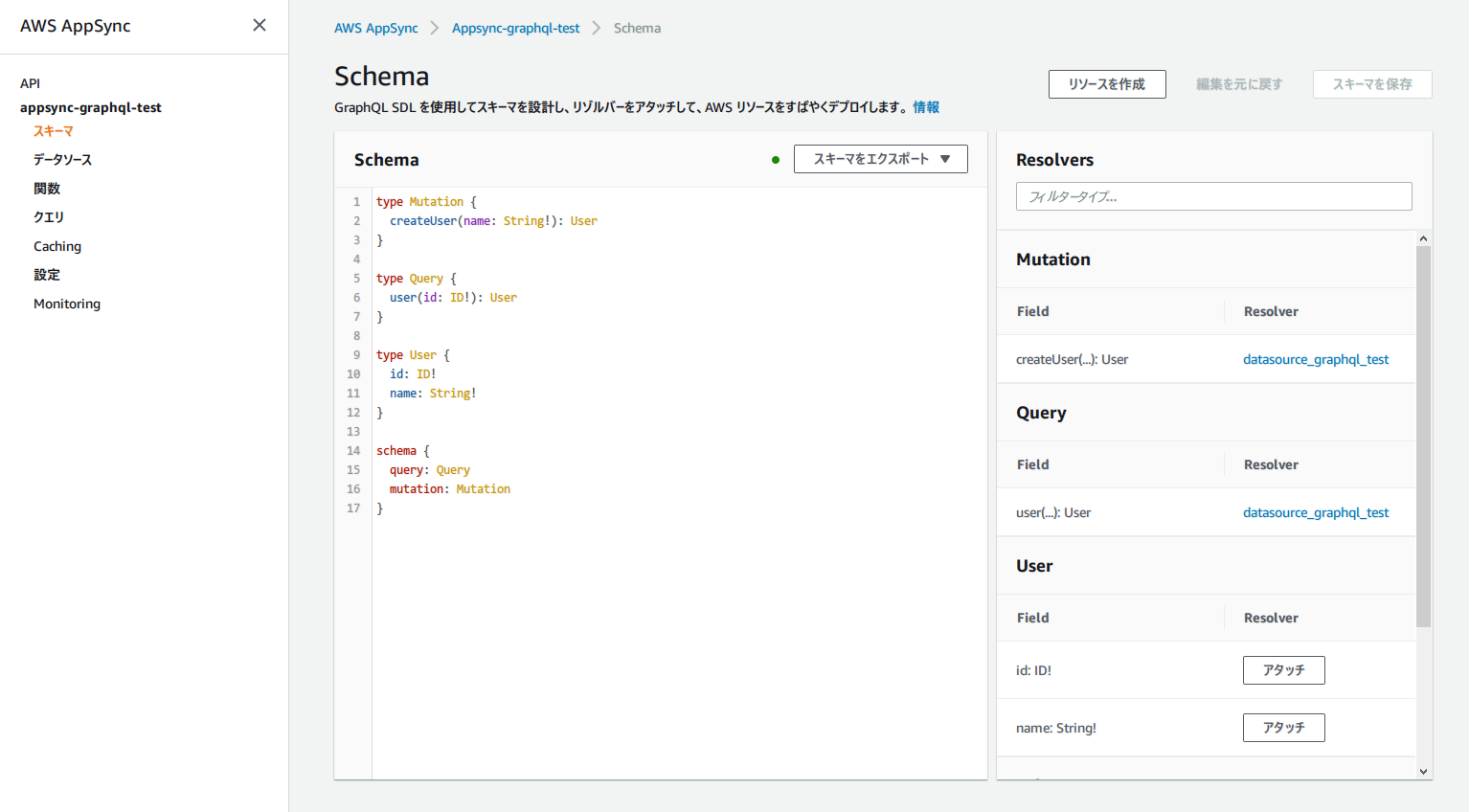The height and width of the screenshot is (812, 1469).
Task: Attach resolver to name: String! field
Action: (x=1283, y=728)
